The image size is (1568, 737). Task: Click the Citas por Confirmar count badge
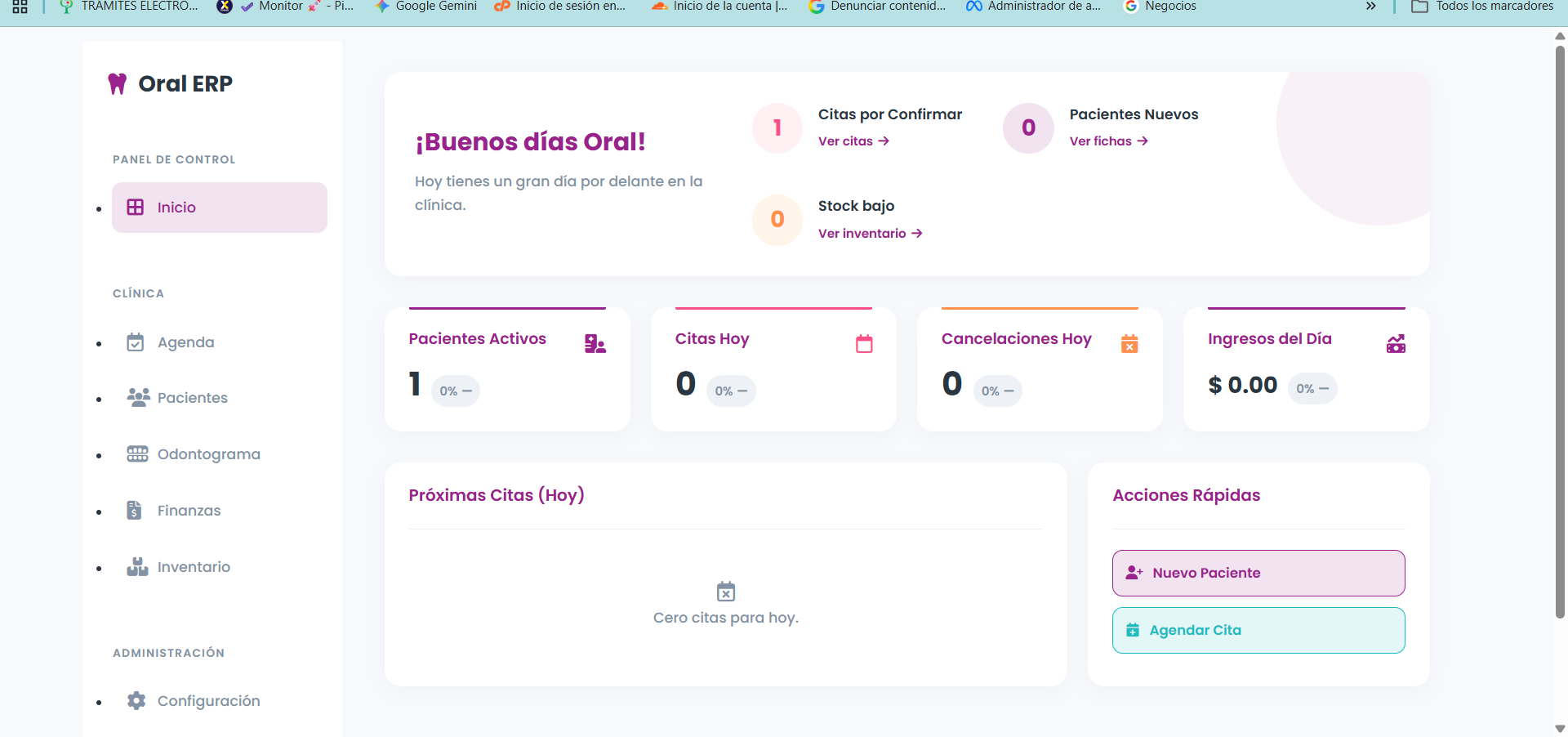tap(777, 128)
